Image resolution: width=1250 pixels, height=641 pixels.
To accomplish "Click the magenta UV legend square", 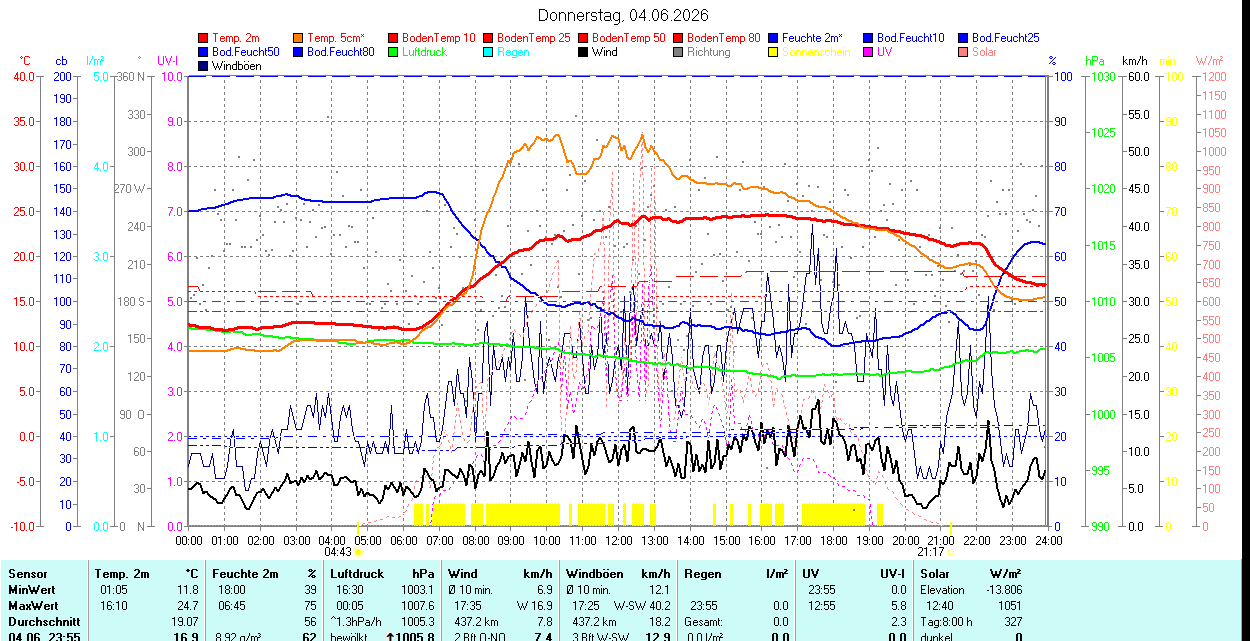I will coord(868,52).
